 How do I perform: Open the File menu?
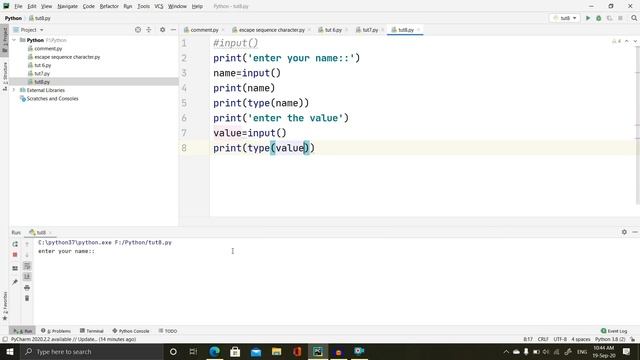click(x=18, y=6)
